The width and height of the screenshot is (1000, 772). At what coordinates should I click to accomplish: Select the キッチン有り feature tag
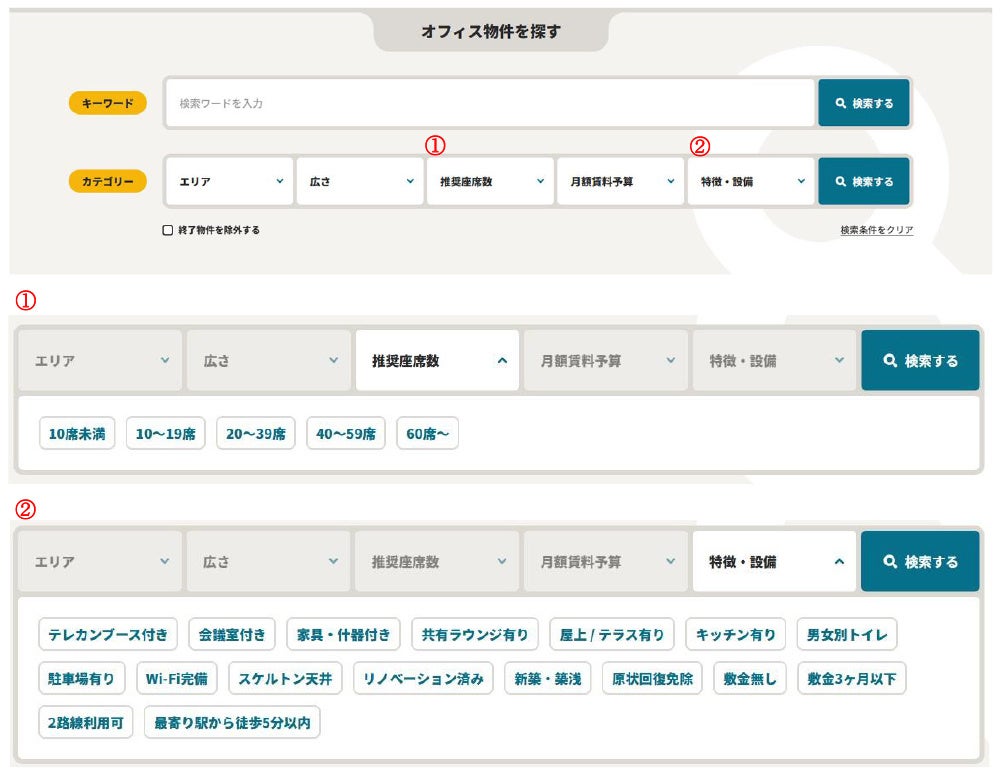(735, 635)
